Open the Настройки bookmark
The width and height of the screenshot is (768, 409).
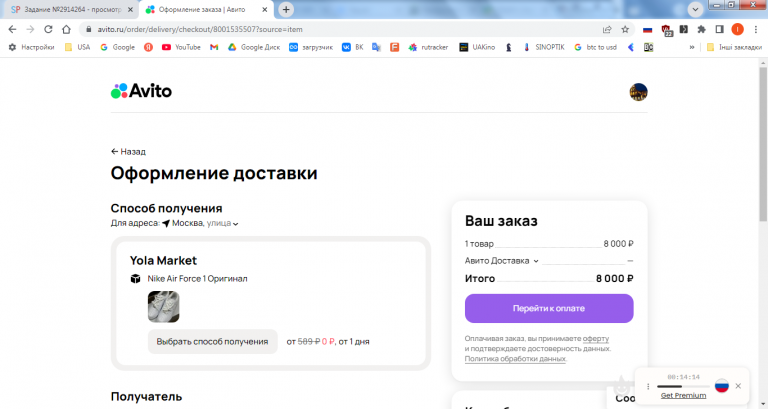(31, 47)
